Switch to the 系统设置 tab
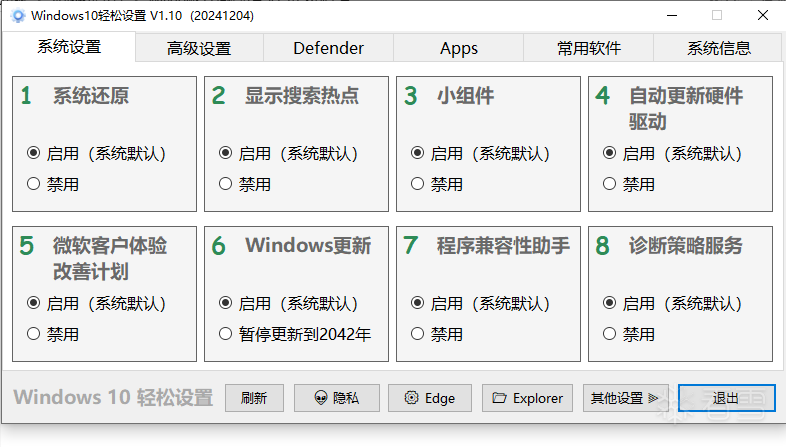Image resolution: width=786 pixels, height=447 pixels. pyautogui.click(x=69, y=47)
